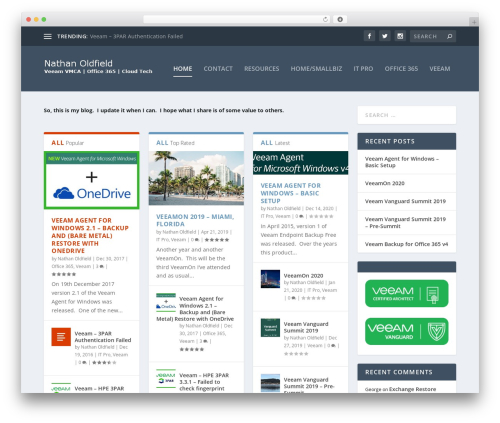Select the ALL Top Rated tab

coord(175,143)
